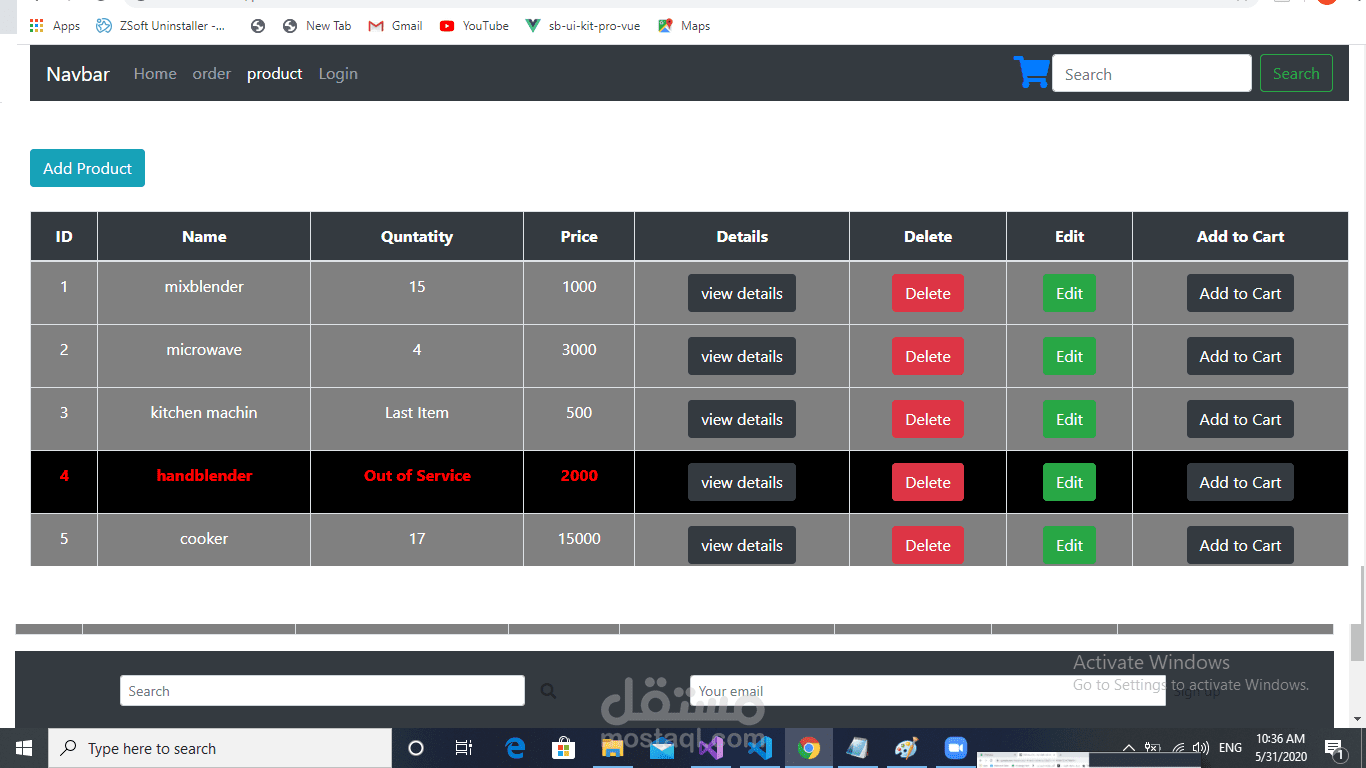Delete the microwave product

[x=928, y=356]
